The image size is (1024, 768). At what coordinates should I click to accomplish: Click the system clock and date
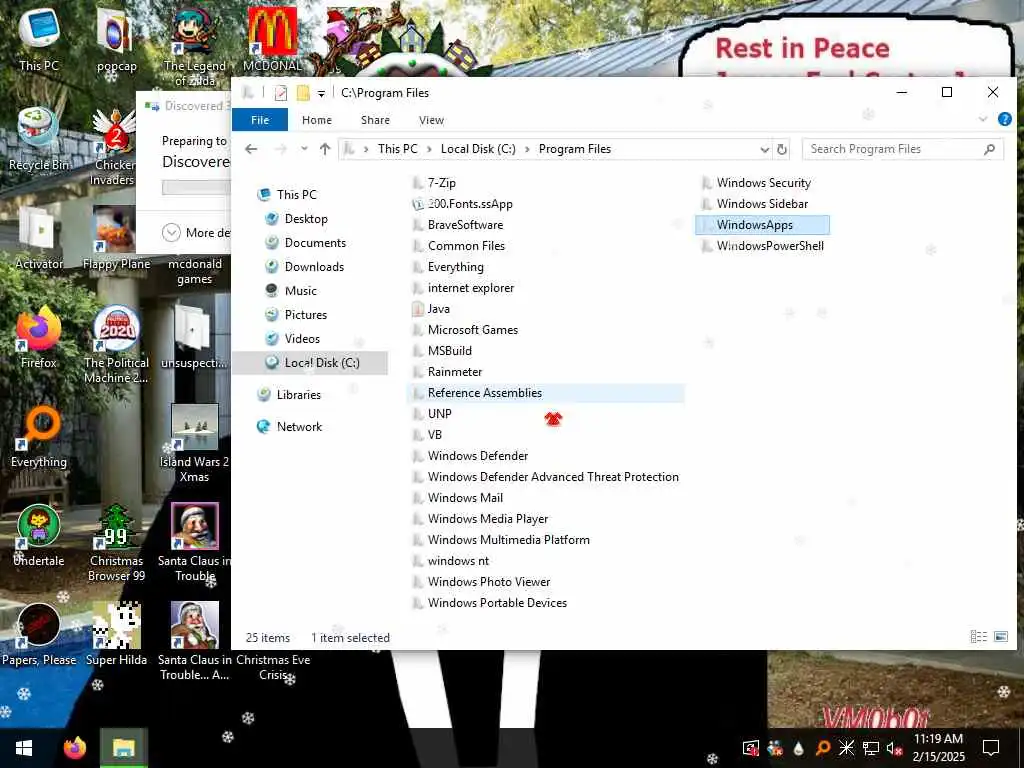point(938,748)
